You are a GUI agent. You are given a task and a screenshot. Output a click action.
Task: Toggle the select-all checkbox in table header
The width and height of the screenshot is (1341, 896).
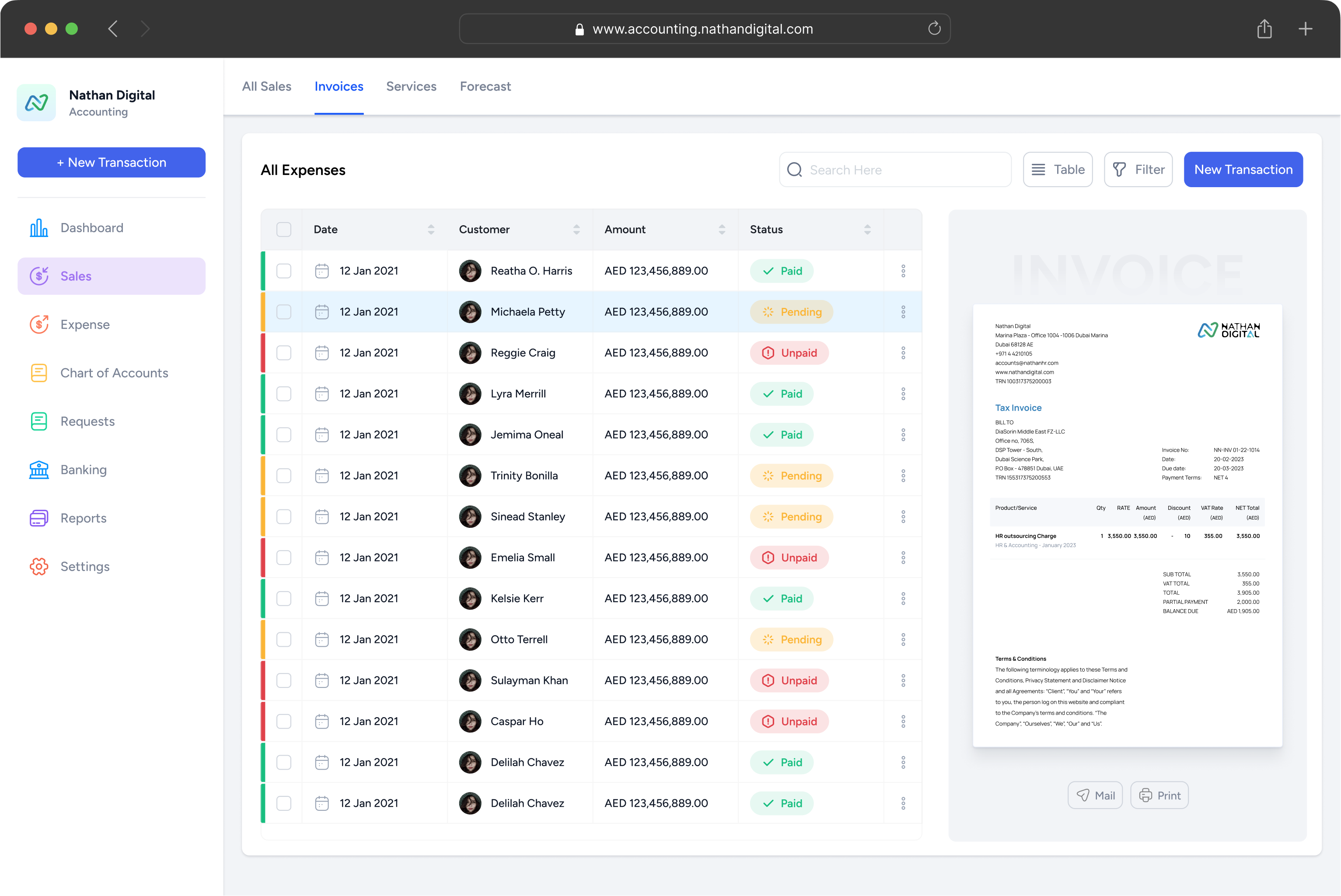point(284,230)
